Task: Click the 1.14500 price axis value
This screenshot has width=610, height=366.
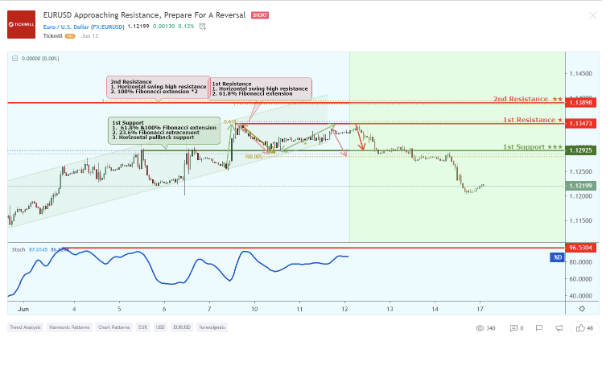Action: click(580, 74)
